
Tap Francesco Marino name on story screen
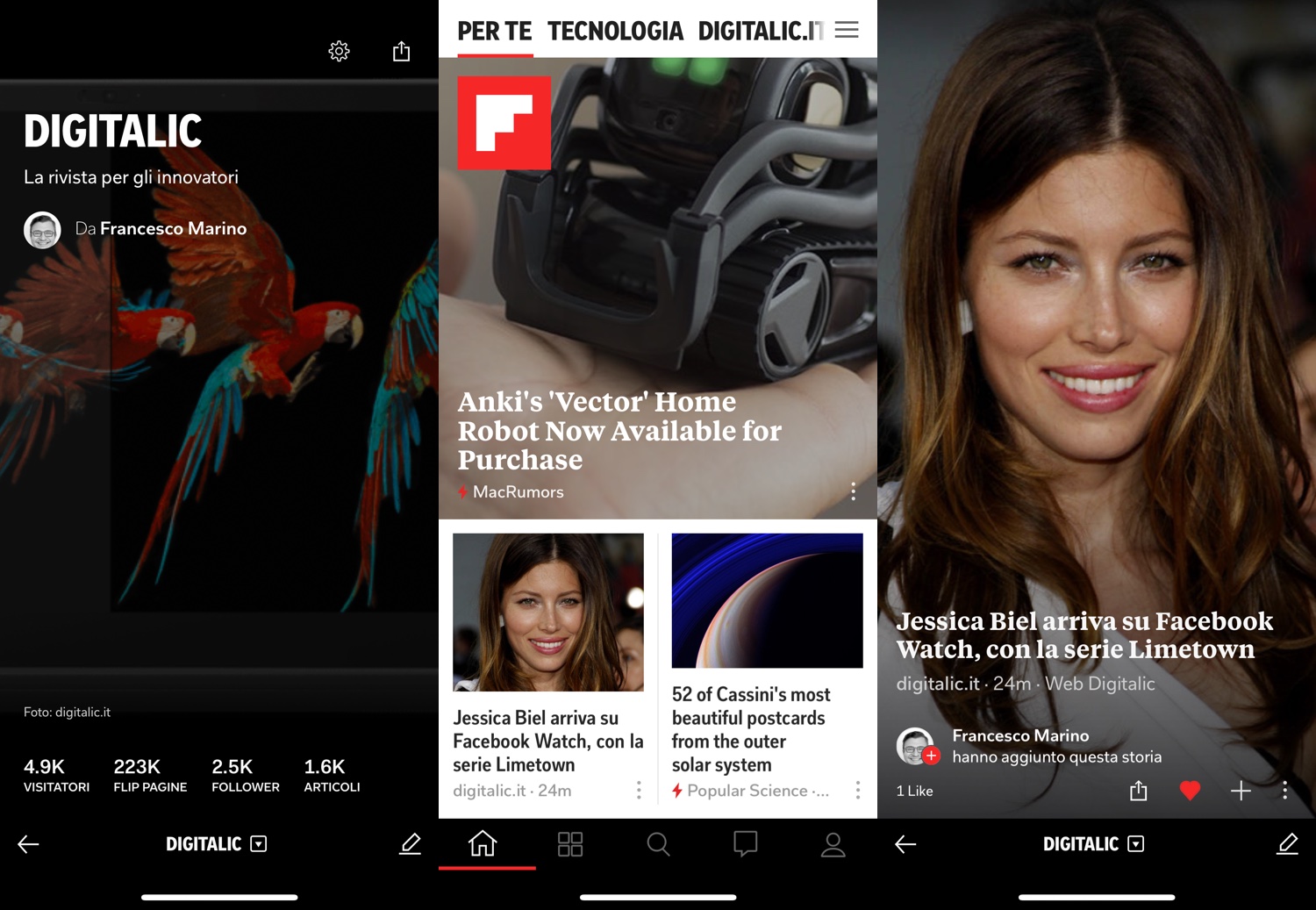coord(1020,735)
